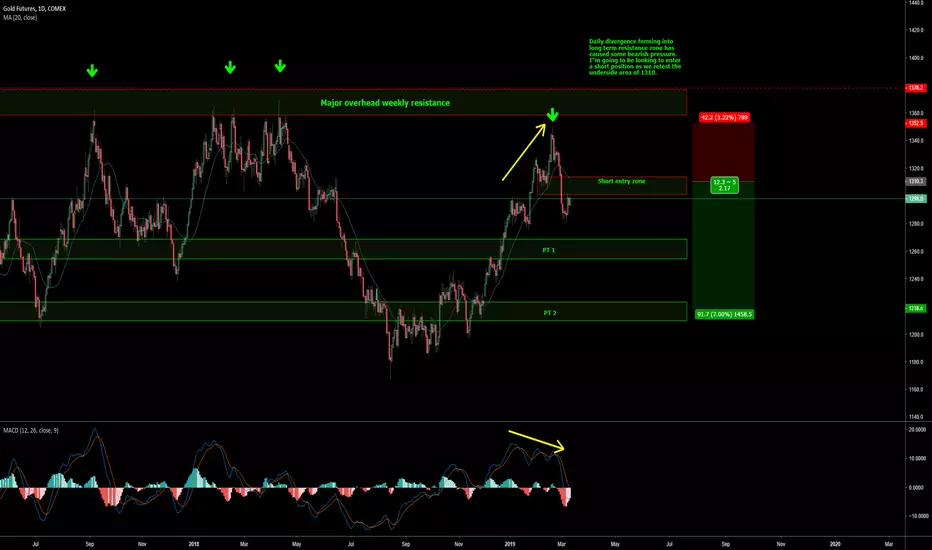Click the 20.0000 MACD axis label

click(x=917, y=429)
